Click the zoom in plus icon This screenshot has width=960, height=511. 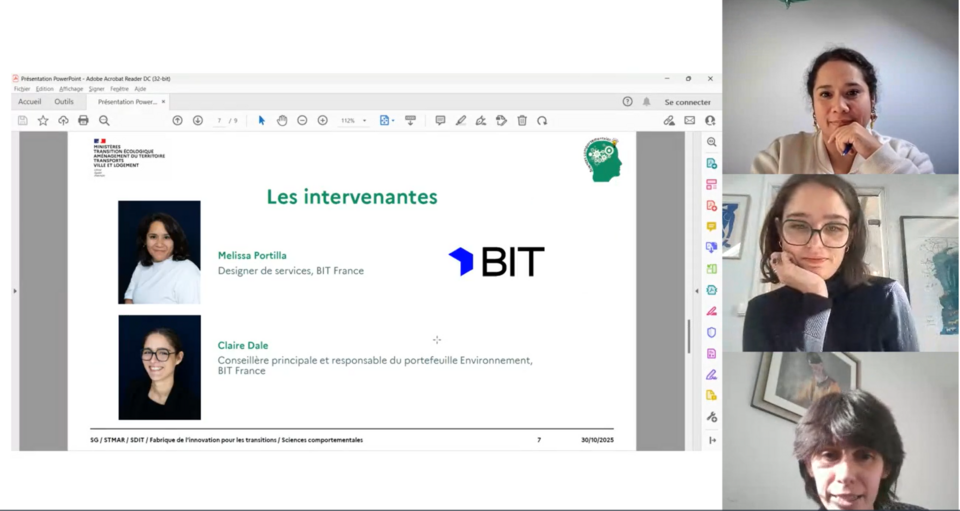[323, 120]
